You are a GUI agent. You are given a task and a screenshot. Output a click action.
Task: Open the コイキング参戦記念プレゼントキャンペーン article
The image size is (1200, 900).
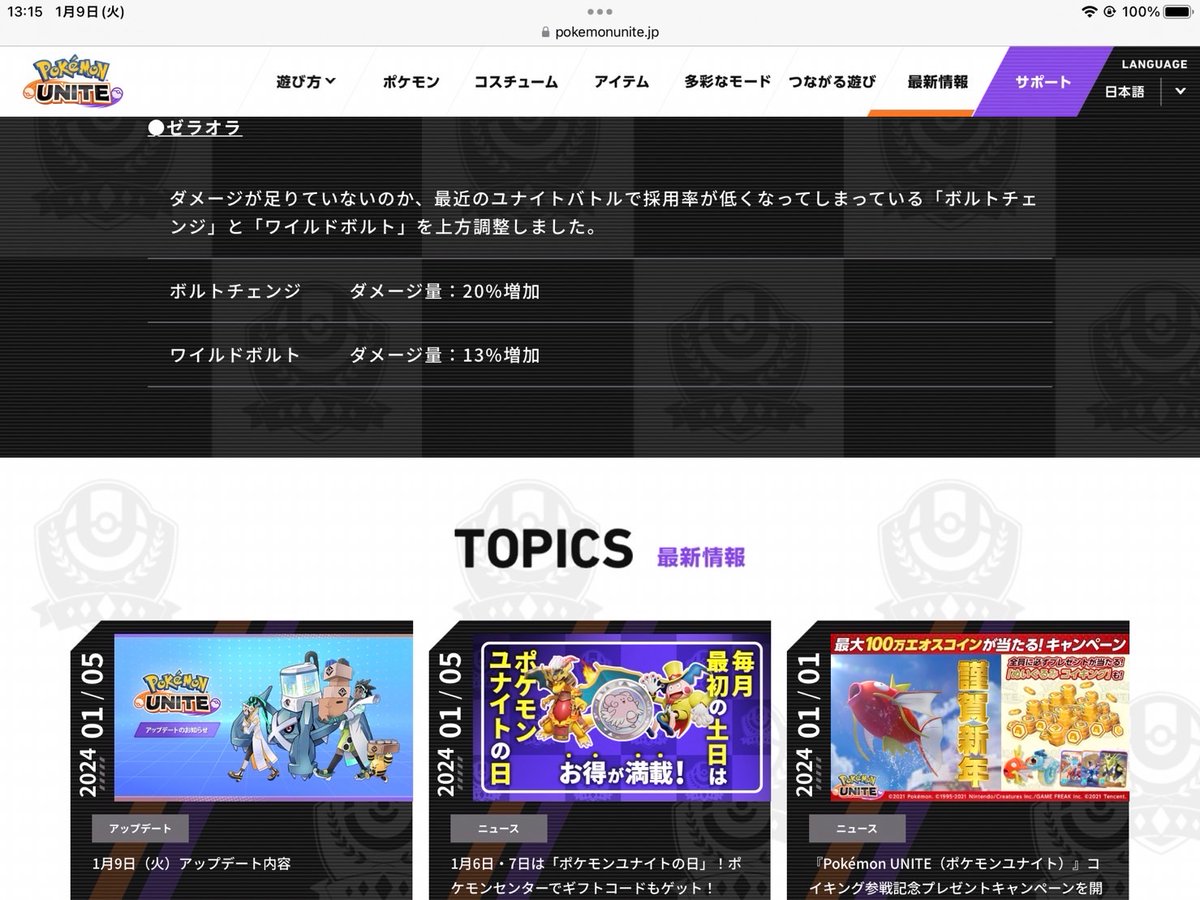click(956, 874)
